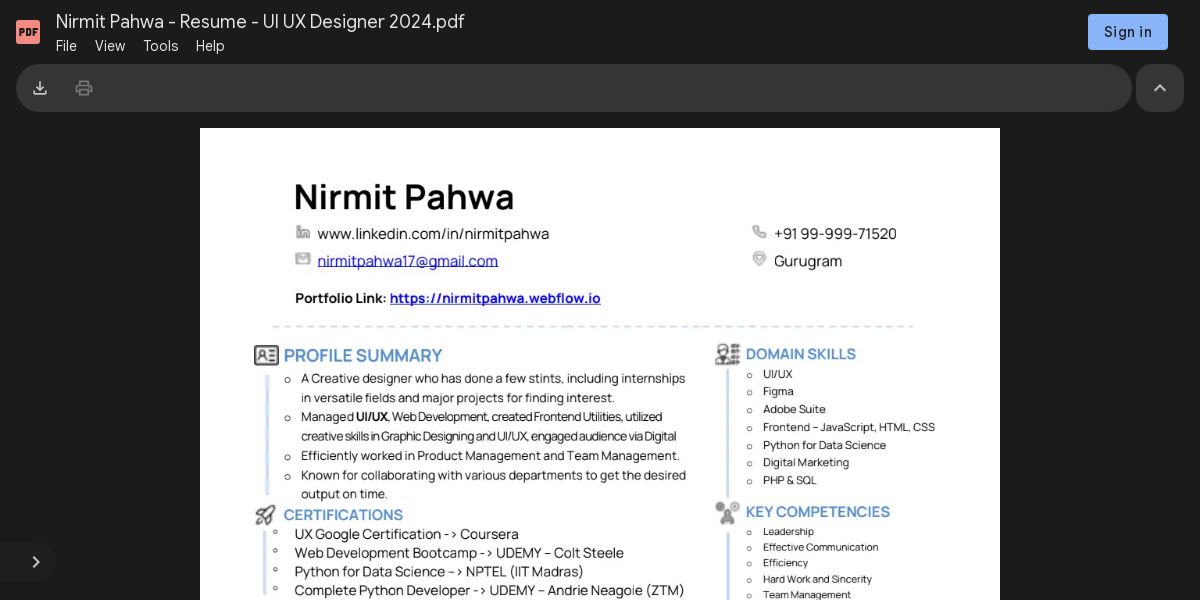Click the Certifications rocket icon
This screenshot has width=1200, height=600.
click(265, 515)
